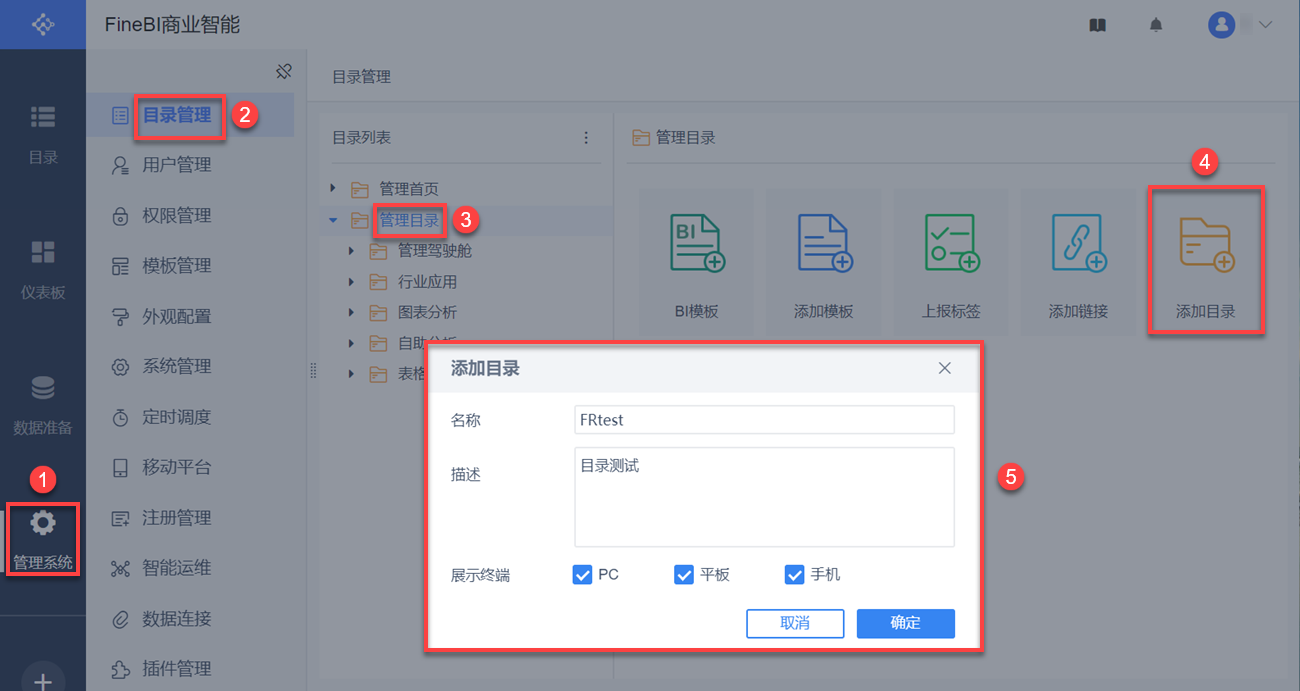Open the 管理系统 gear icon
This screenshot has height=691, width=1300.
[x=43, y=522]
